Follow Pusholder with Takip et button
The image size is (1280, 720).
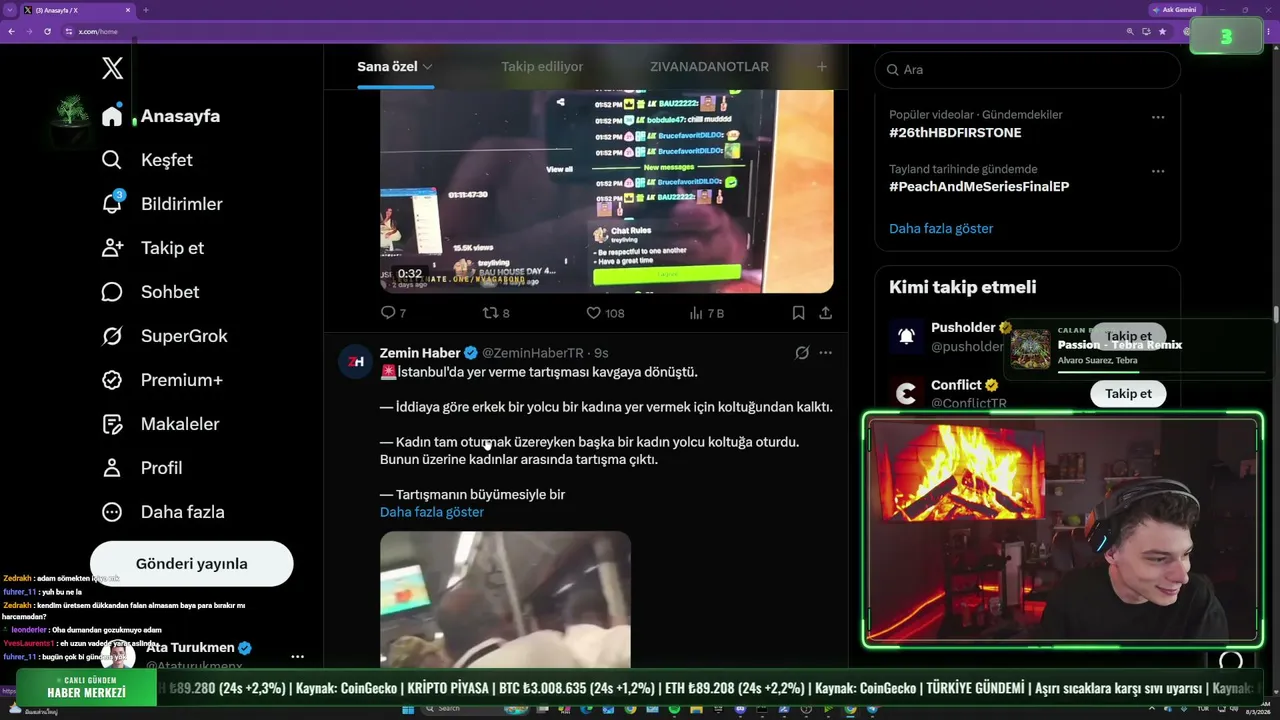coord(1128,336)
